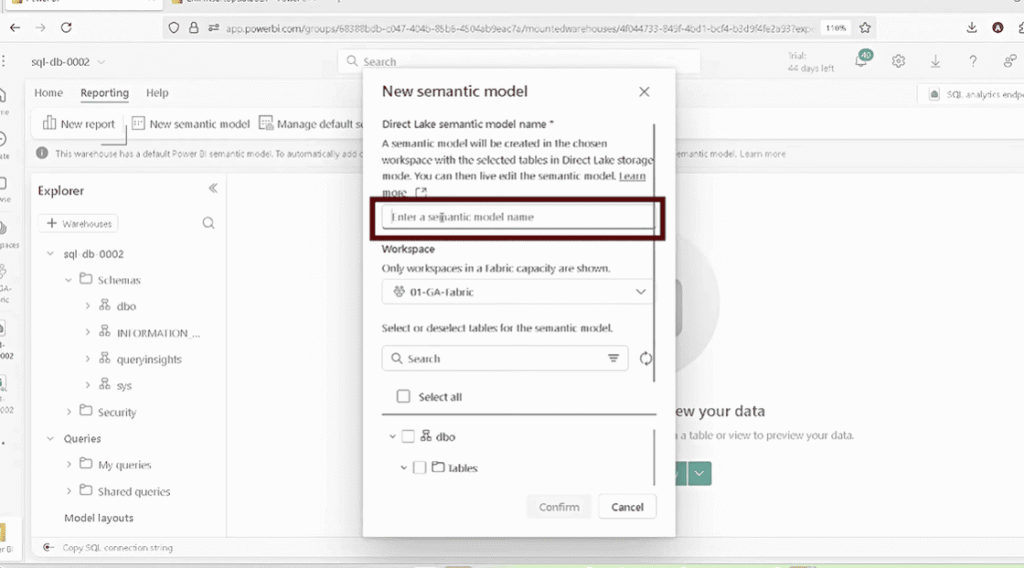The image size is (1024, 568).
Task: Click the browser forward arrow
Action: [x=40, y=27]
